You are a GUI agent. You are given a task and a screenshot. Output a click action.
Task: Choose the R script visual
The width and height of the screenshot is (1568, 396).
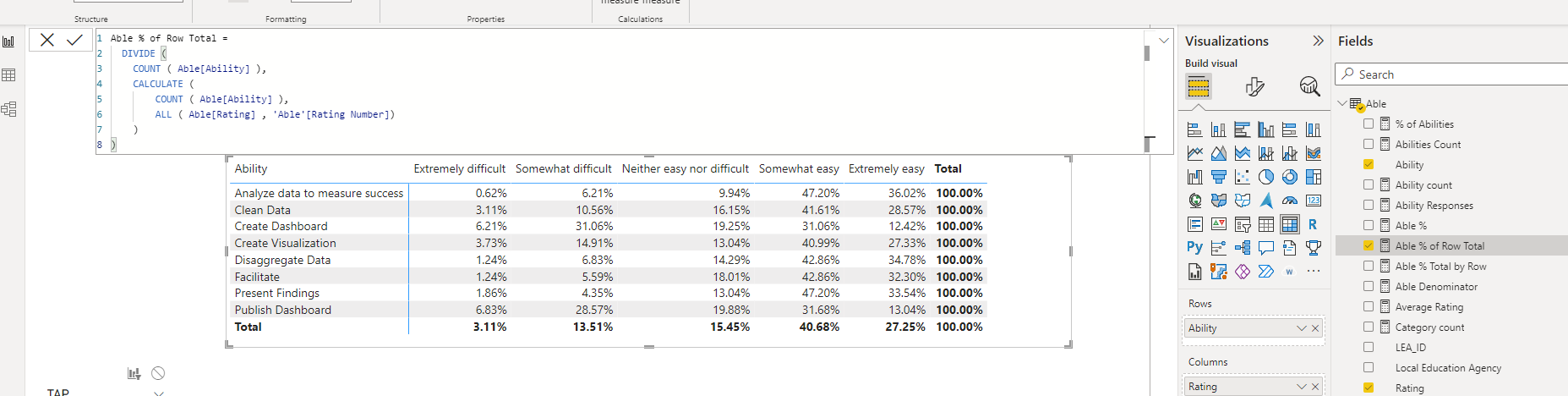(1313, 224)
